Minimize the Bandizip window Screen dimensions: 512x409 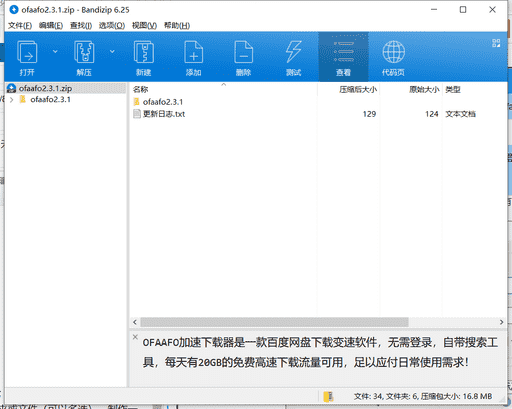click(x=434, y=10)
